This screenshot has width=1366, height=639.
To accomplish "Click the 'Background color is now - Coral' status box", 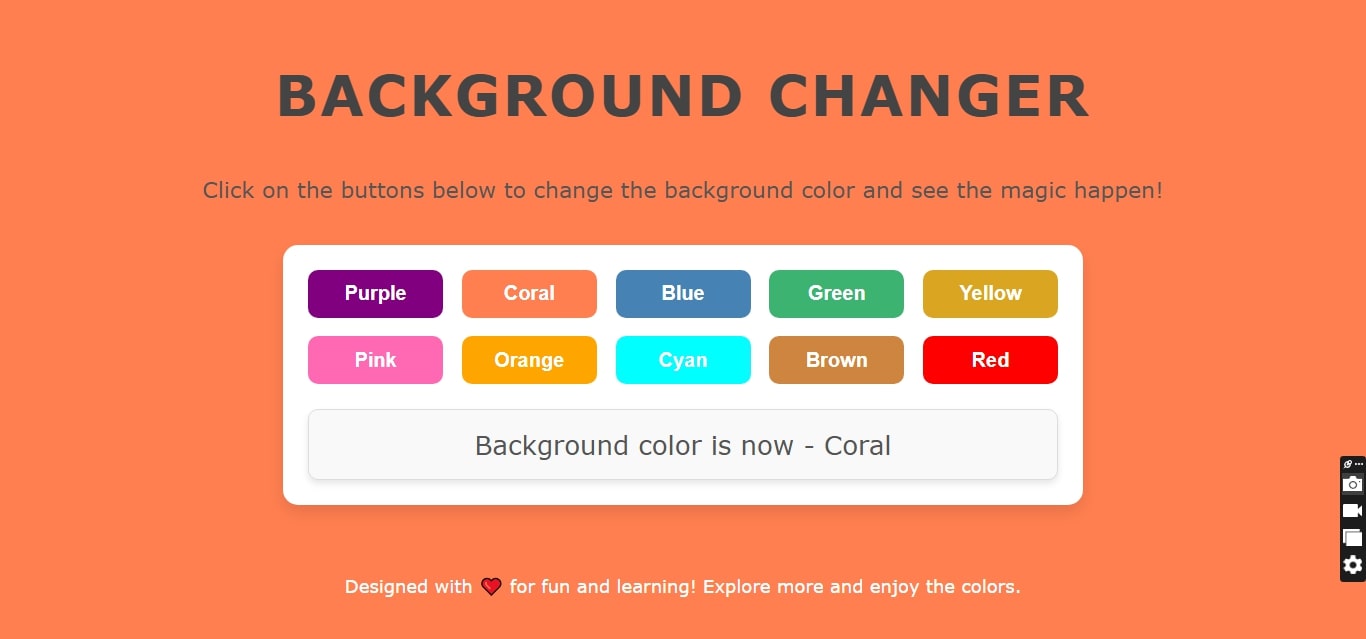I will (x=683, y=445).
